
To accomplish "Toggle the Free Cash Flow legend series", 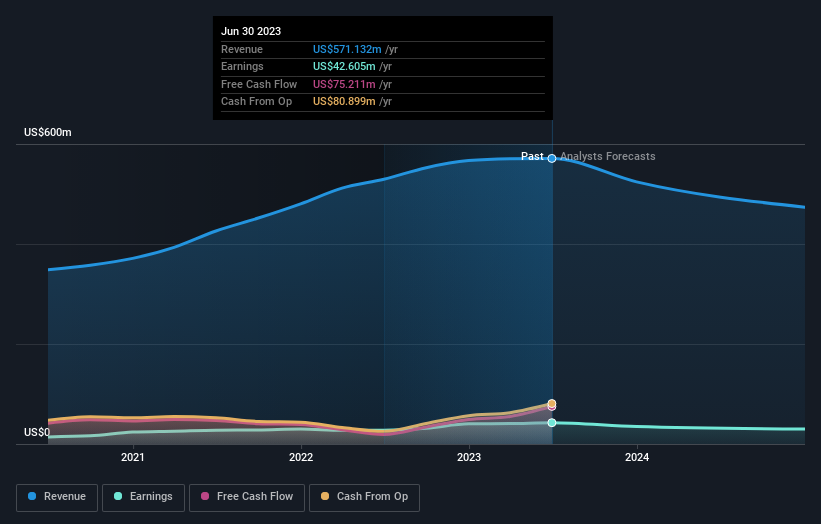I will click(x=247, y=497).
